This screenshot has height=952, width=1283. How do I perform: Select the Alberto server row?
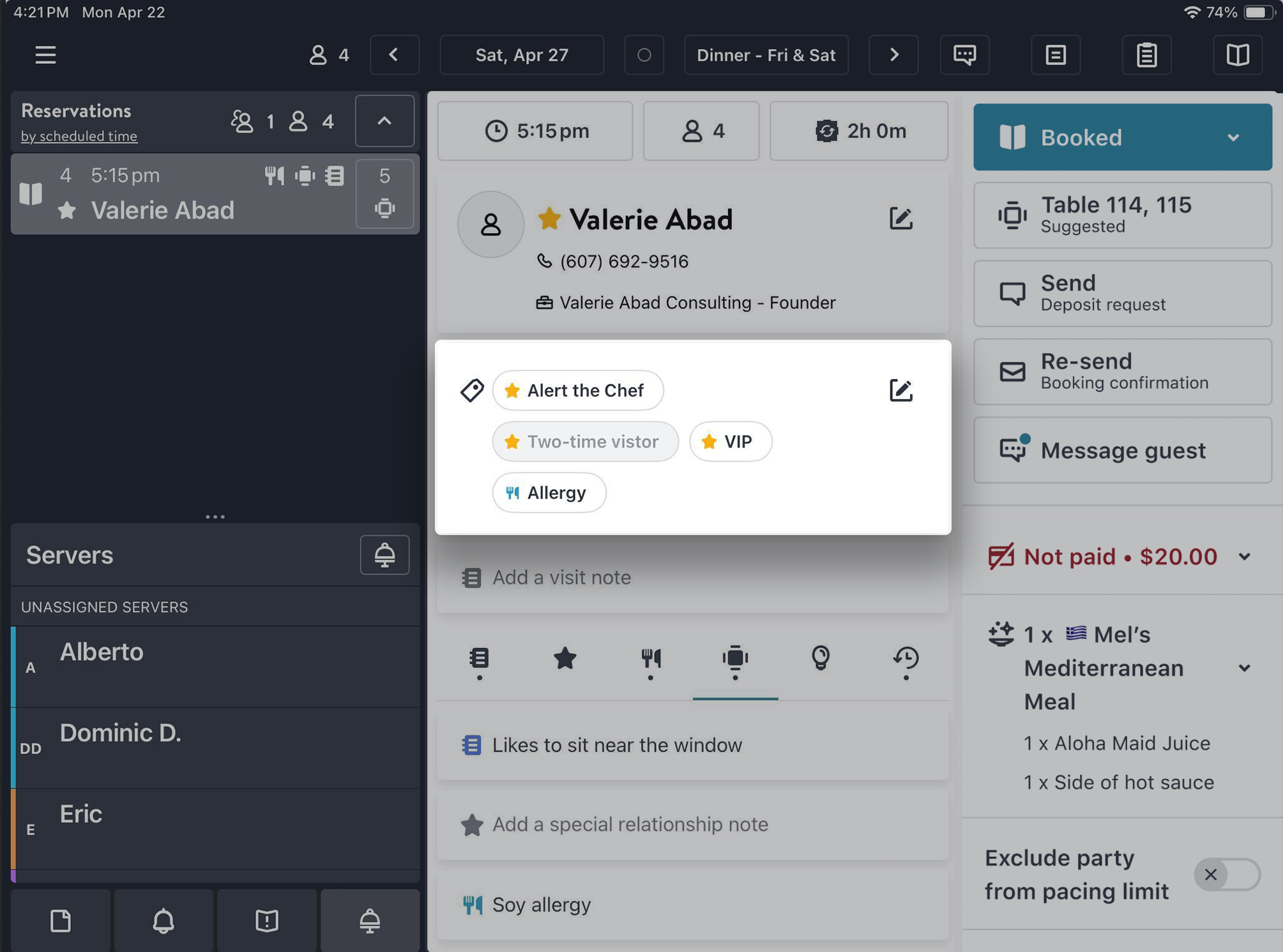(x=215, y=667)
